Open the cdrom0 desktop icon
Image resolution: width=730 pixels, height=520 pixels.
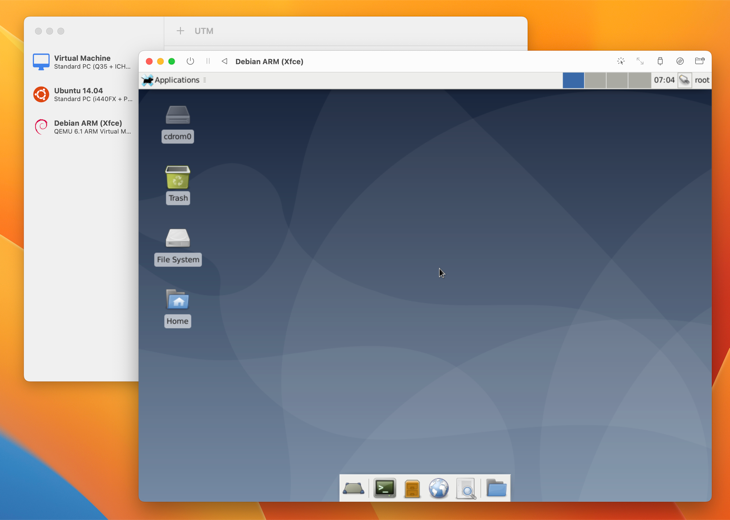177,116
